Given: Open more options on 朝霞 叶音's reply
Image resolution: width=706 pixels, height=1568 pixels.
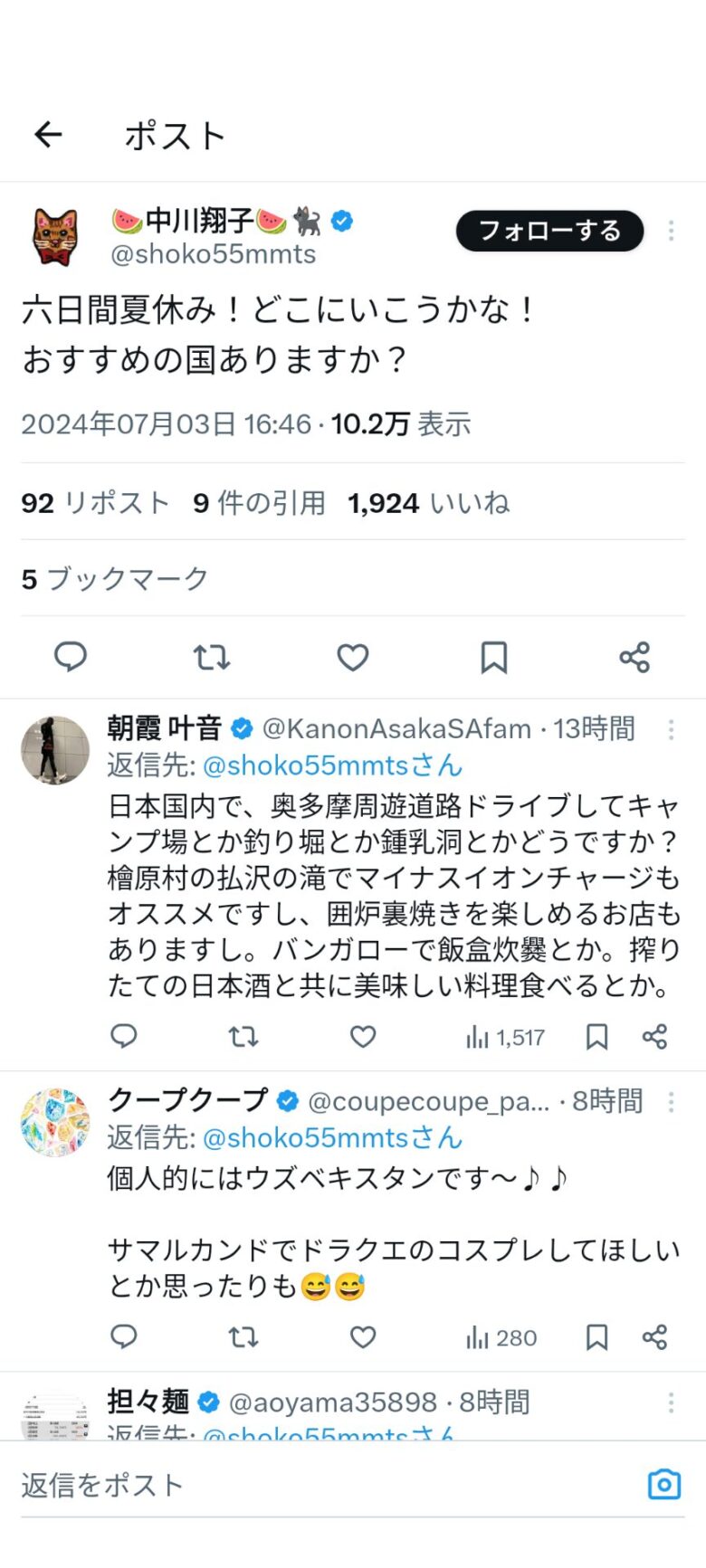Looking at the screenshot, I should click(671, 729).
